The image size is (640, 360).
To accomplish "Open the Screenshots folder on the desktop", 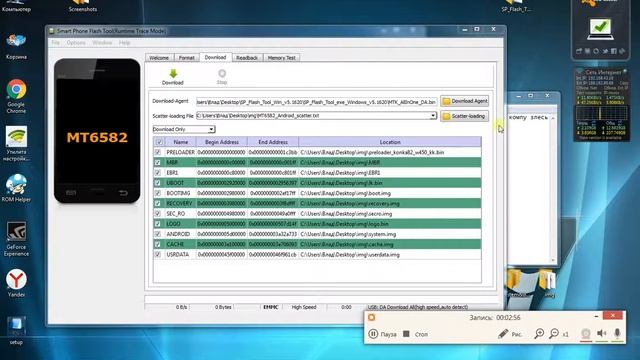I will (x=83, y=6).
